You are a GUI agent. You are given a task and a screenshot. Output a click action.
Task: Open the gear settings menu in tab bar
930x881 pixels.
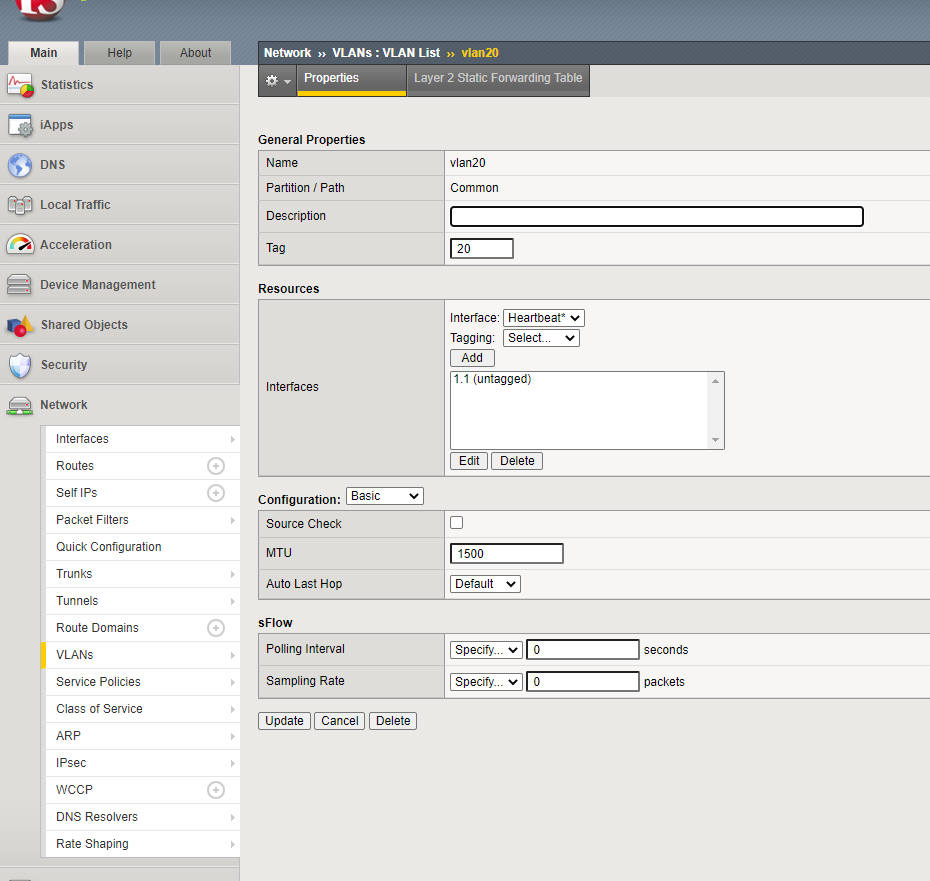pyautogui.click(x=277, y=81)
